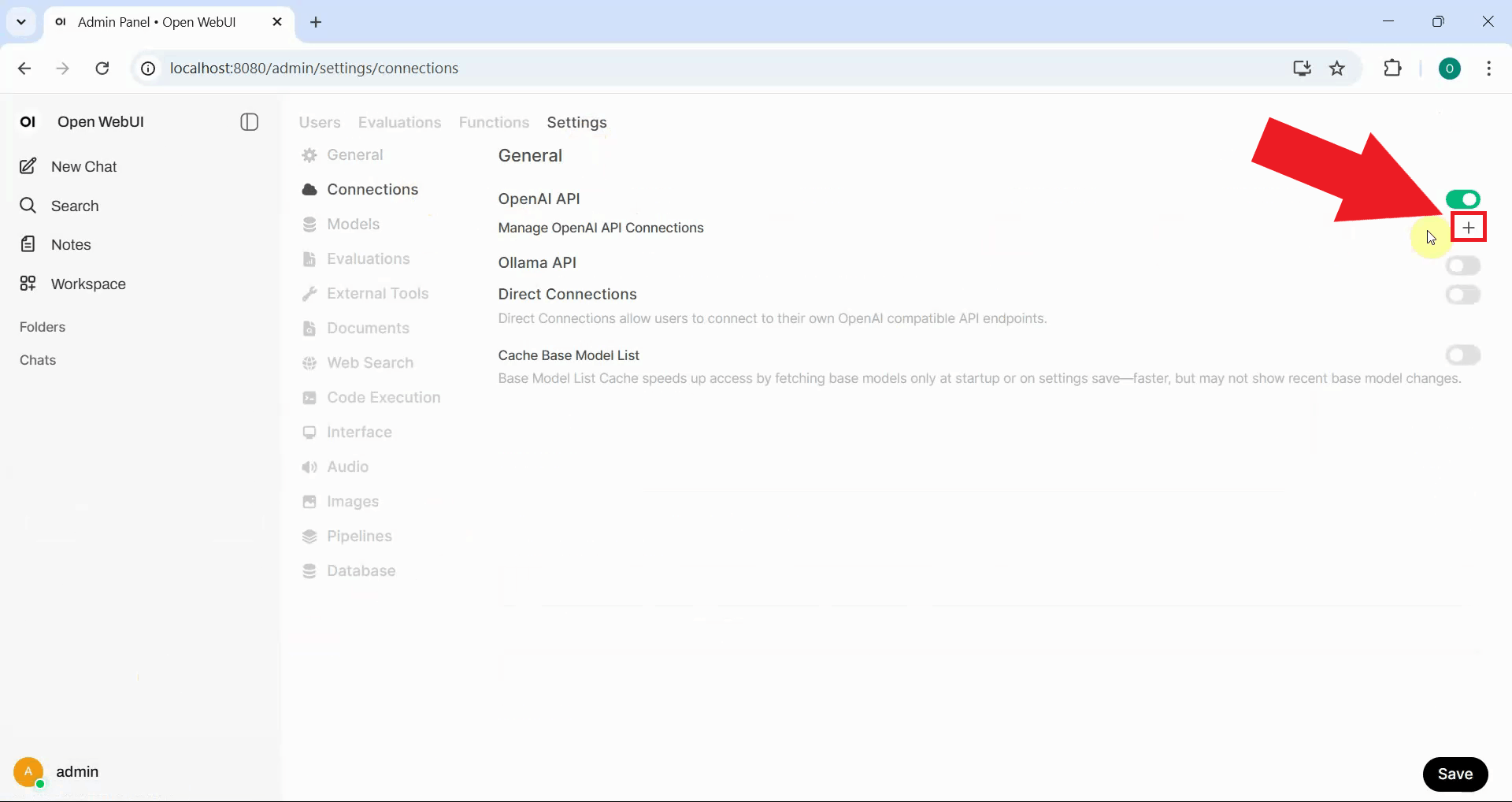Click the plus icon to add OpenAI connection
Screen dimensions: 1512x802
[1468, 228]
